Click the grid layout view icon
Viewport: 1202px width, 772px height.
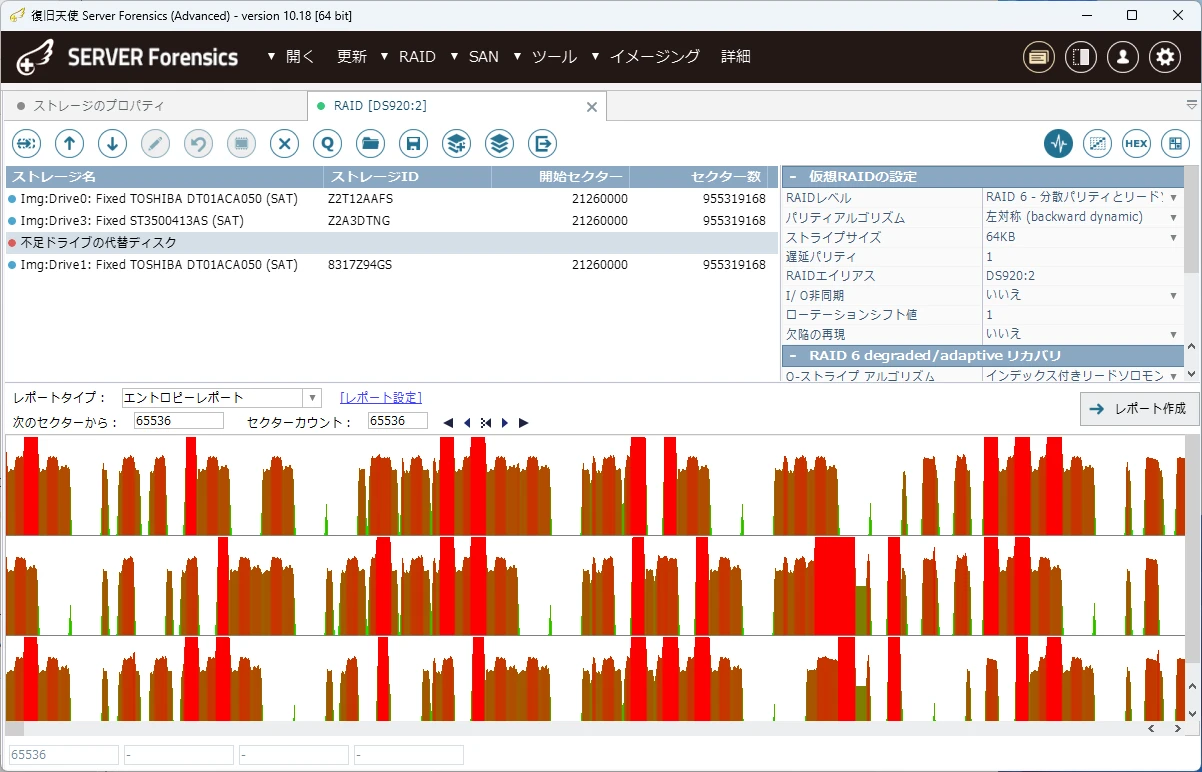pos(1175,144)
